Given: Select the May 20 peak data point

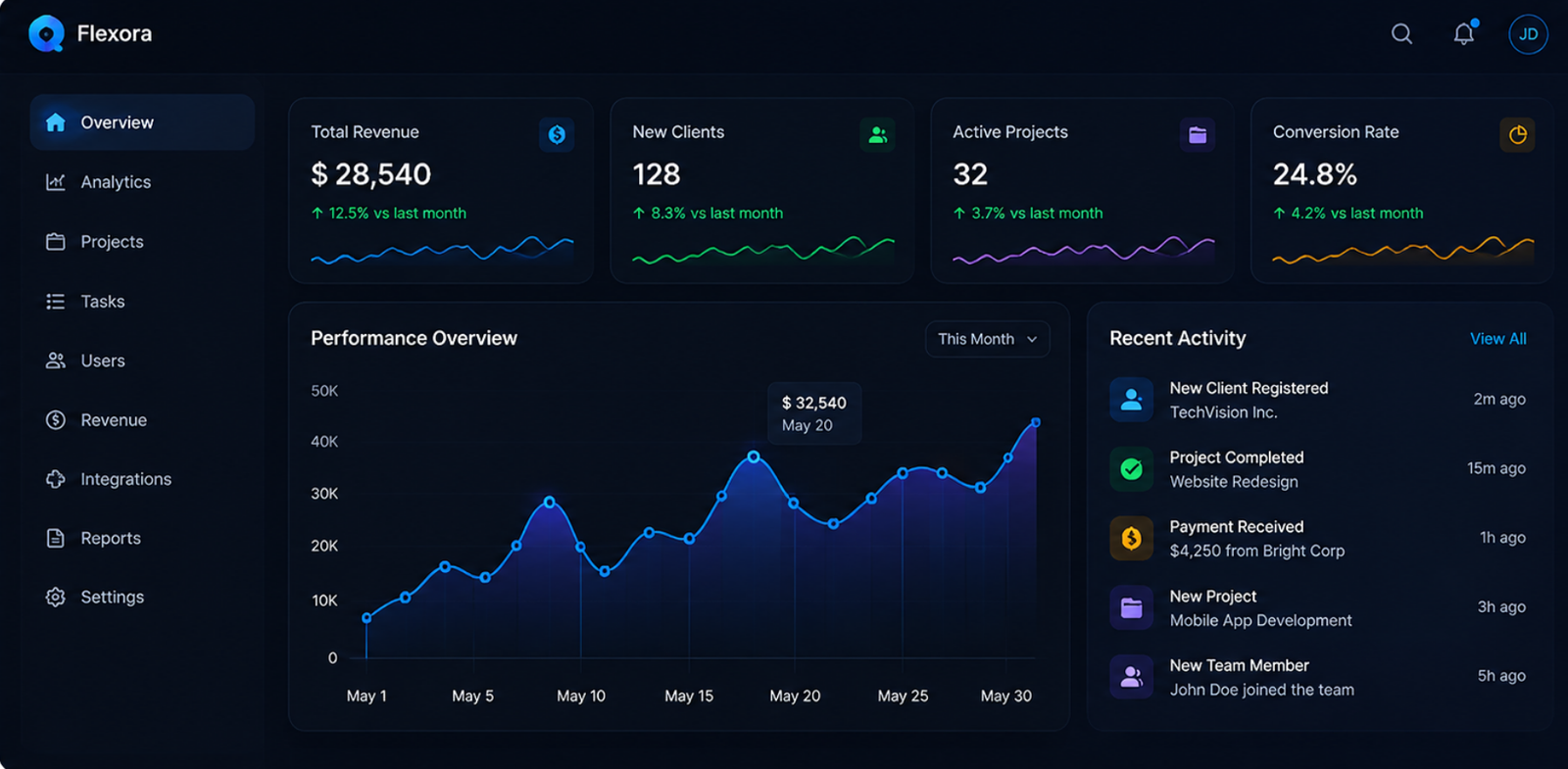Looking at the screenshot, I should coord(754,457).
